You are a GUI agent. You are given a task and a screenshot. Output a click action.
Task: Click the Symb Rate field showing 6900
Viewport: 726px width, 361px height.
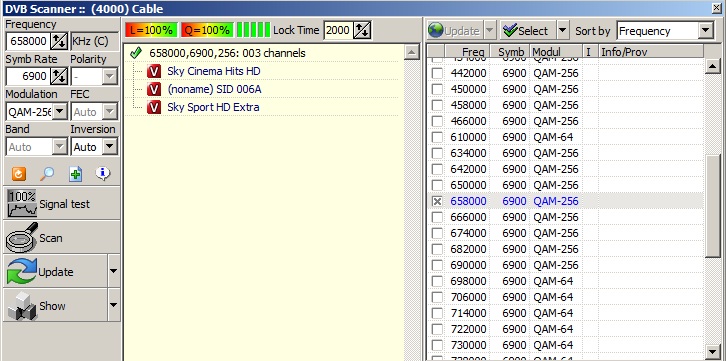(x=28, y=76)
